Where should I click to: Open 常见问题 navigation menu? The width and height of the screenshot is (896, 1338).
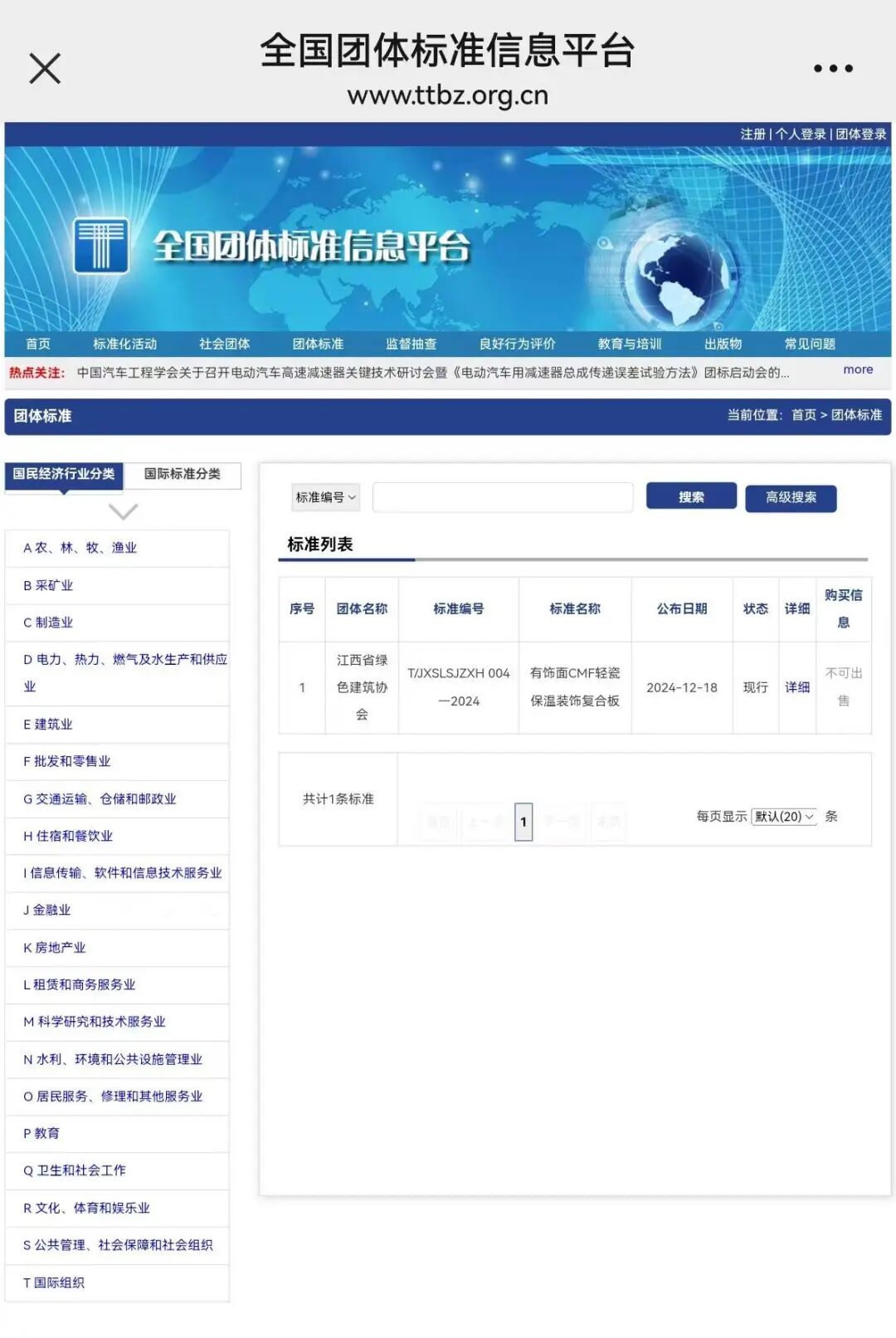point(810,344)
